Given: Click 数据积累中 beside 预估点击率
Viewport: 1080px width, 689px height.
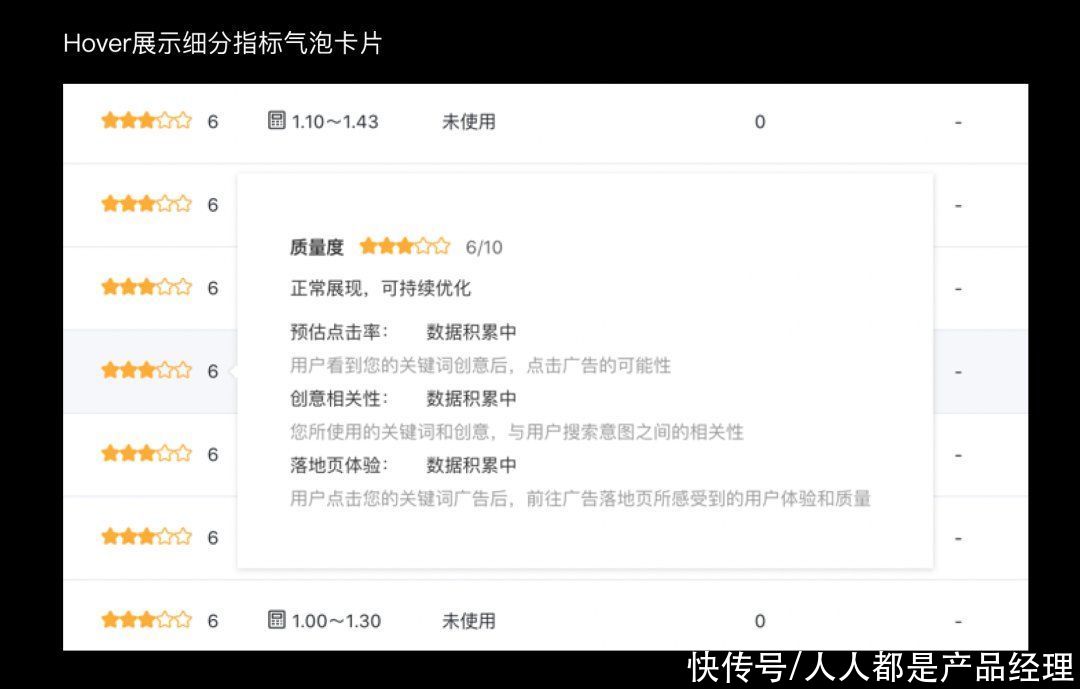Looking at the screenshot, I should coord(471,332).
